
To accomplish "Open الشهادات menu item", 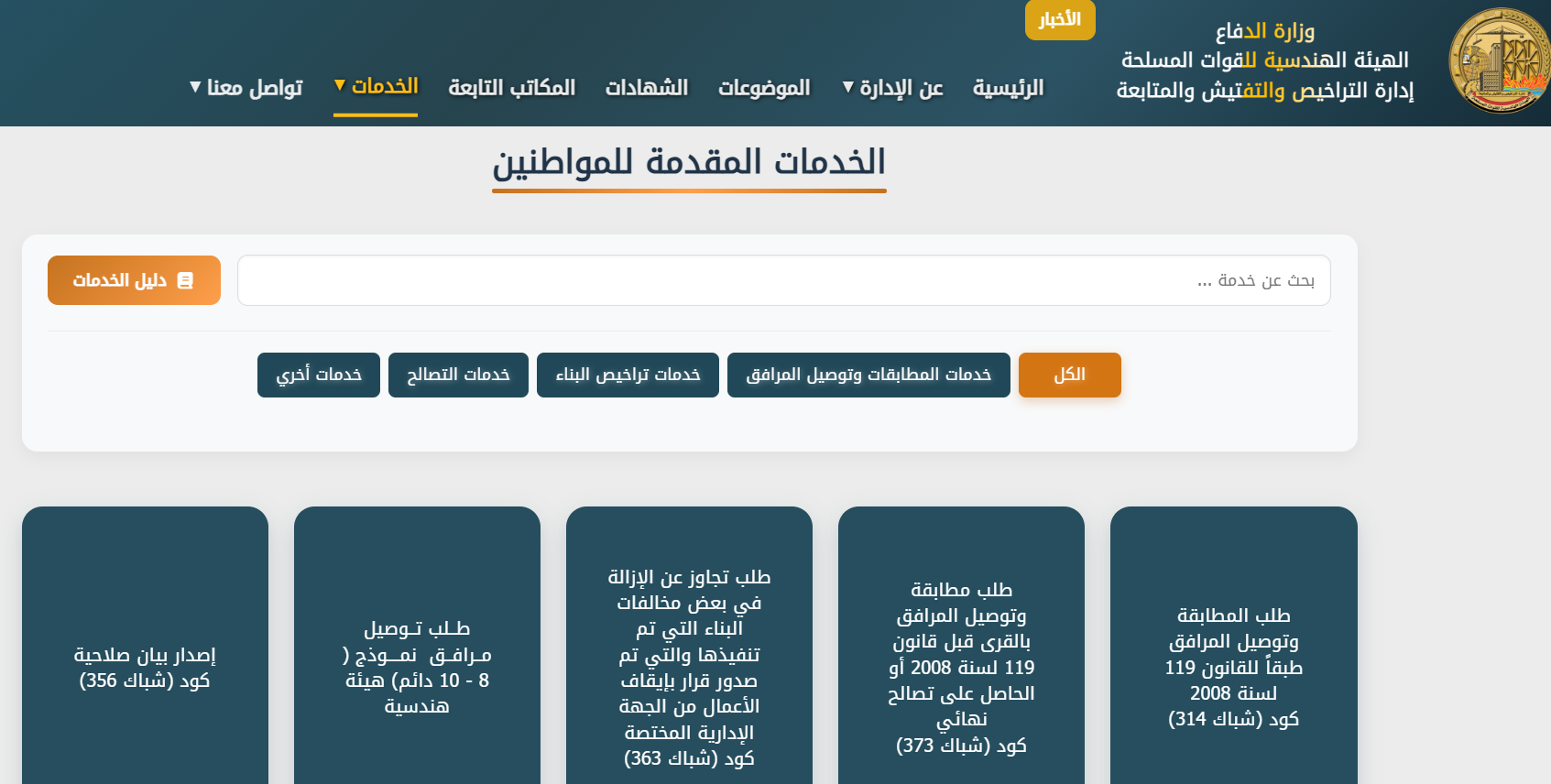I will tap(647, 88).
